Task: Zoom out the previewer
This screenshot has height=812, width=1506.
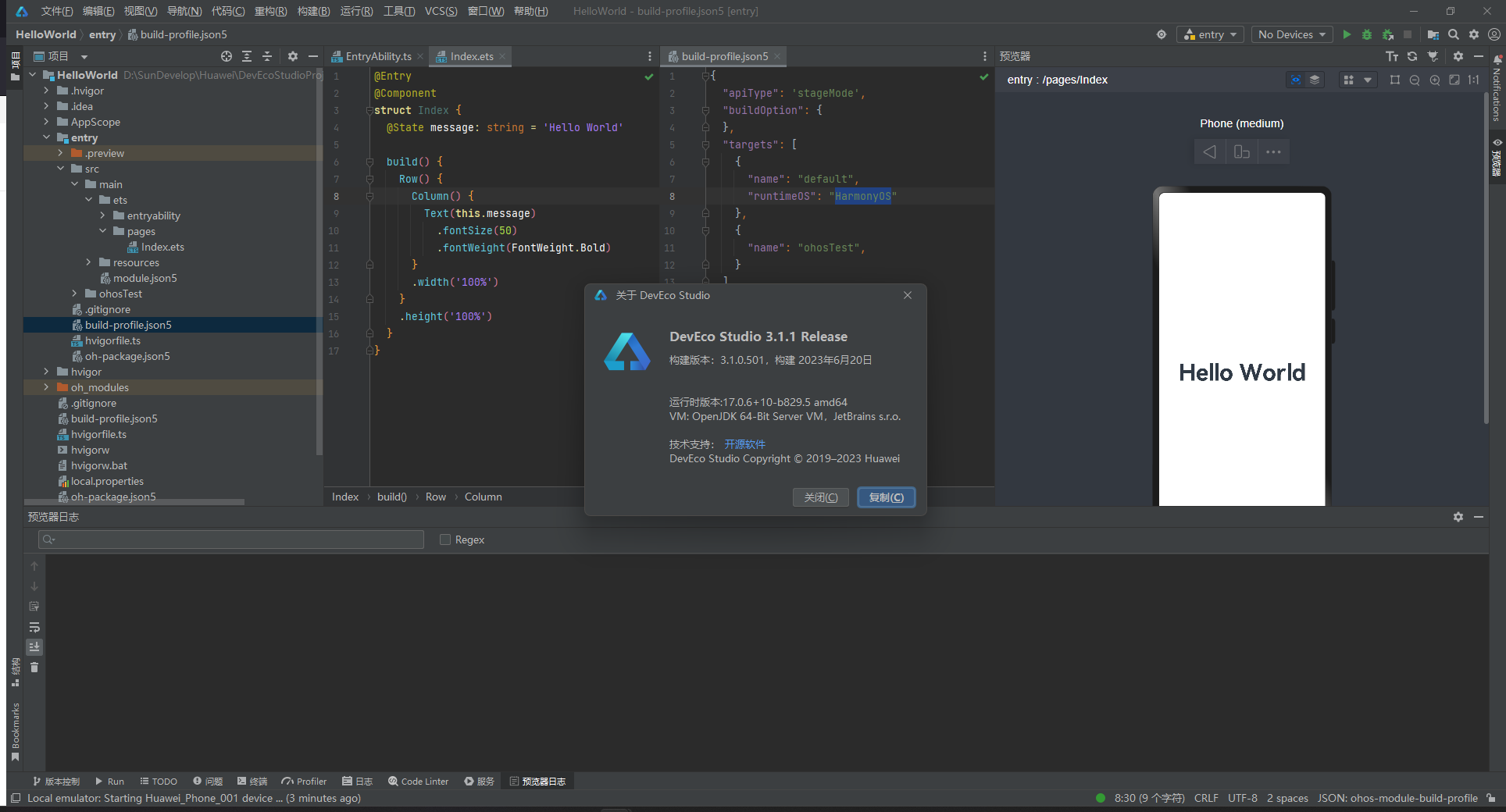Action: 1415,80
